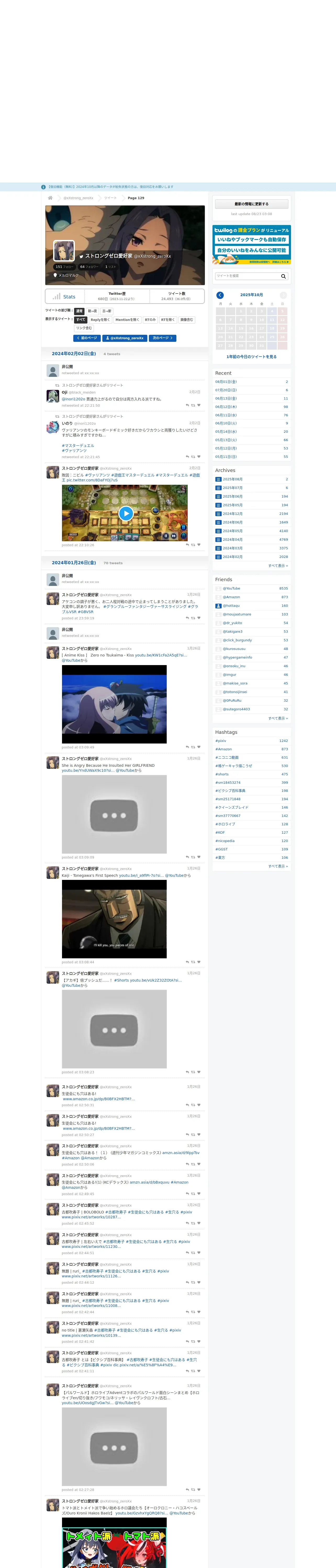Open the home icon in breadcrumb

tap(50, 198)
